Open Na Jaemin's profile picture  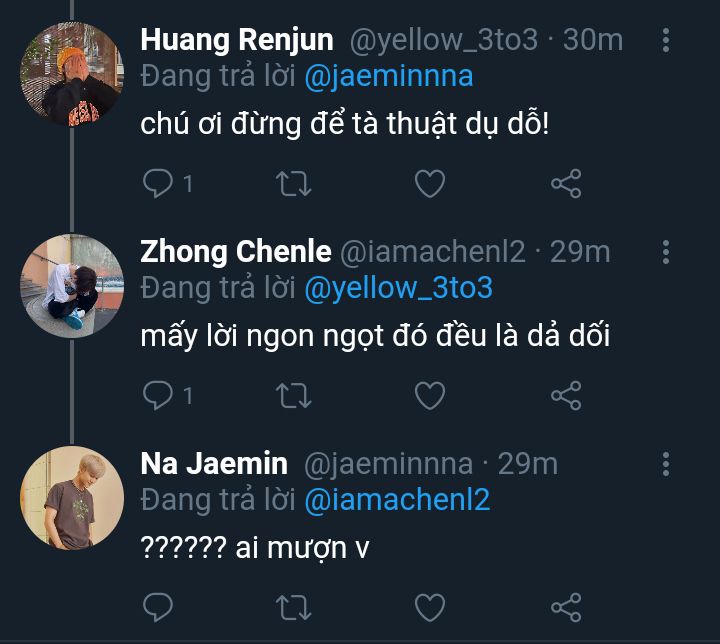pos(72,497)
